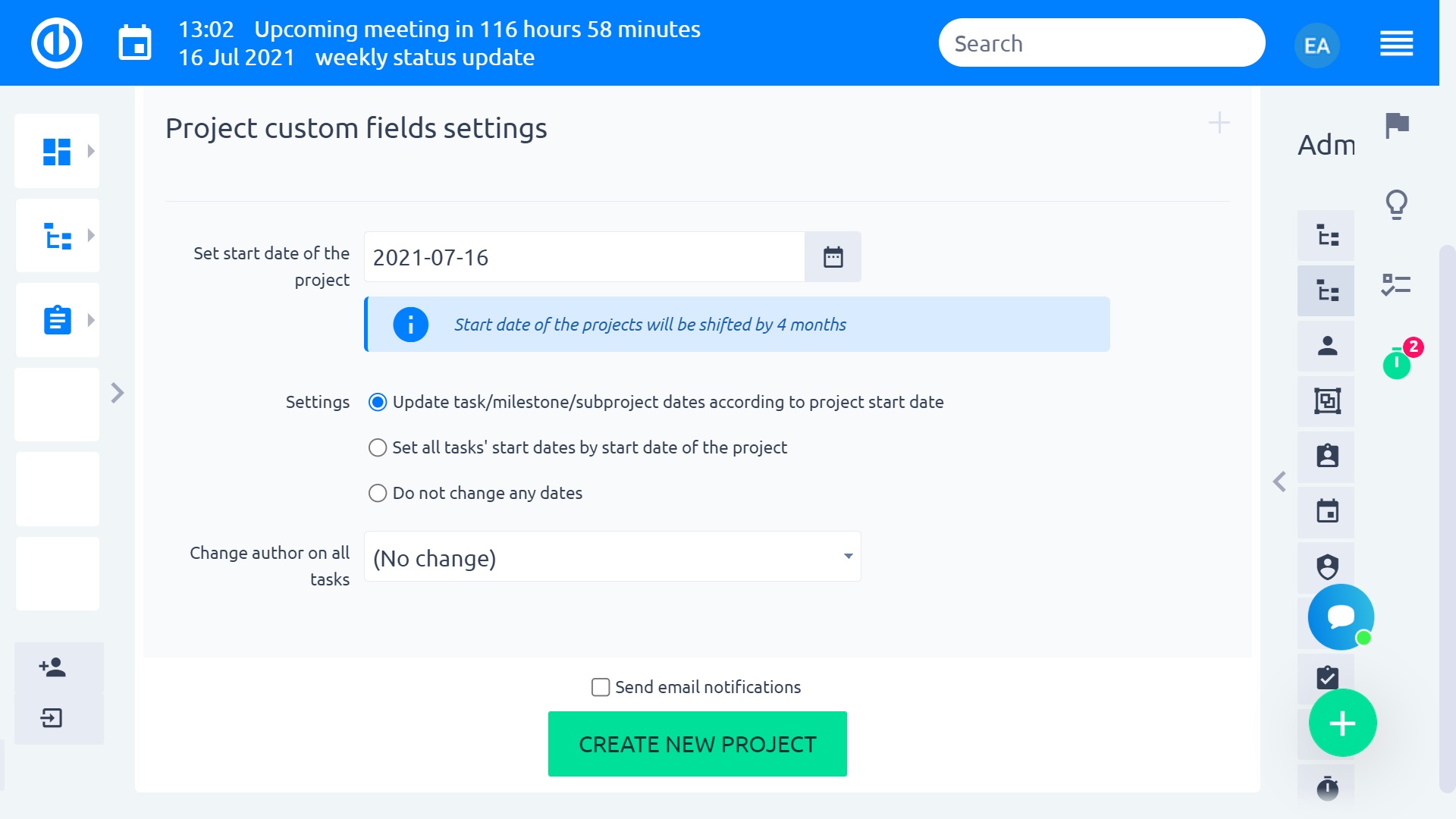This screenshot has width=1456, height=819.
Task: Open date picker for start date
Action: 833,257
